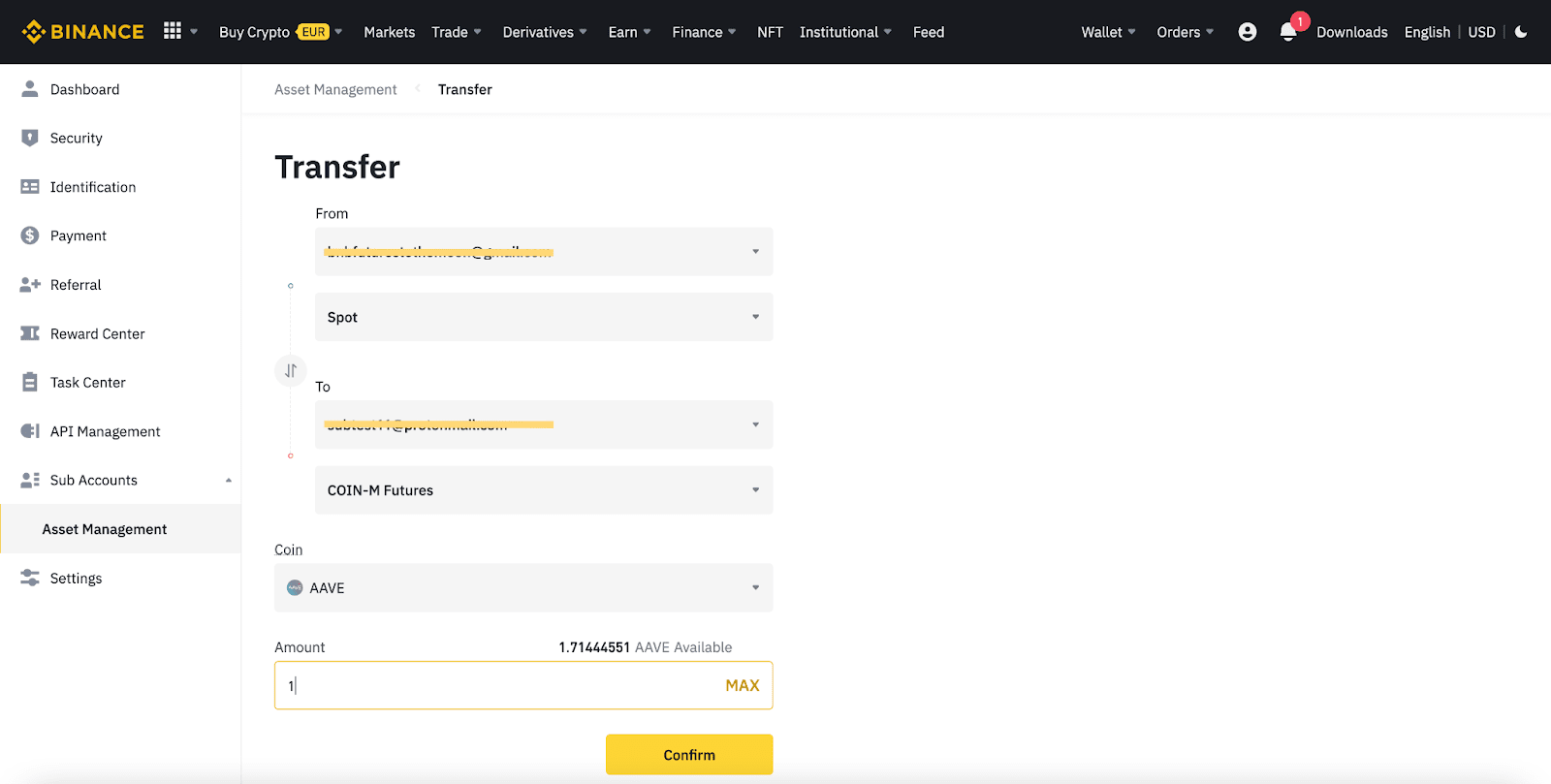The height and width of the screenshot is (784, 1551).
Task: Click the Asset Management breadcrumb link
Action: [x=335, y=89]
